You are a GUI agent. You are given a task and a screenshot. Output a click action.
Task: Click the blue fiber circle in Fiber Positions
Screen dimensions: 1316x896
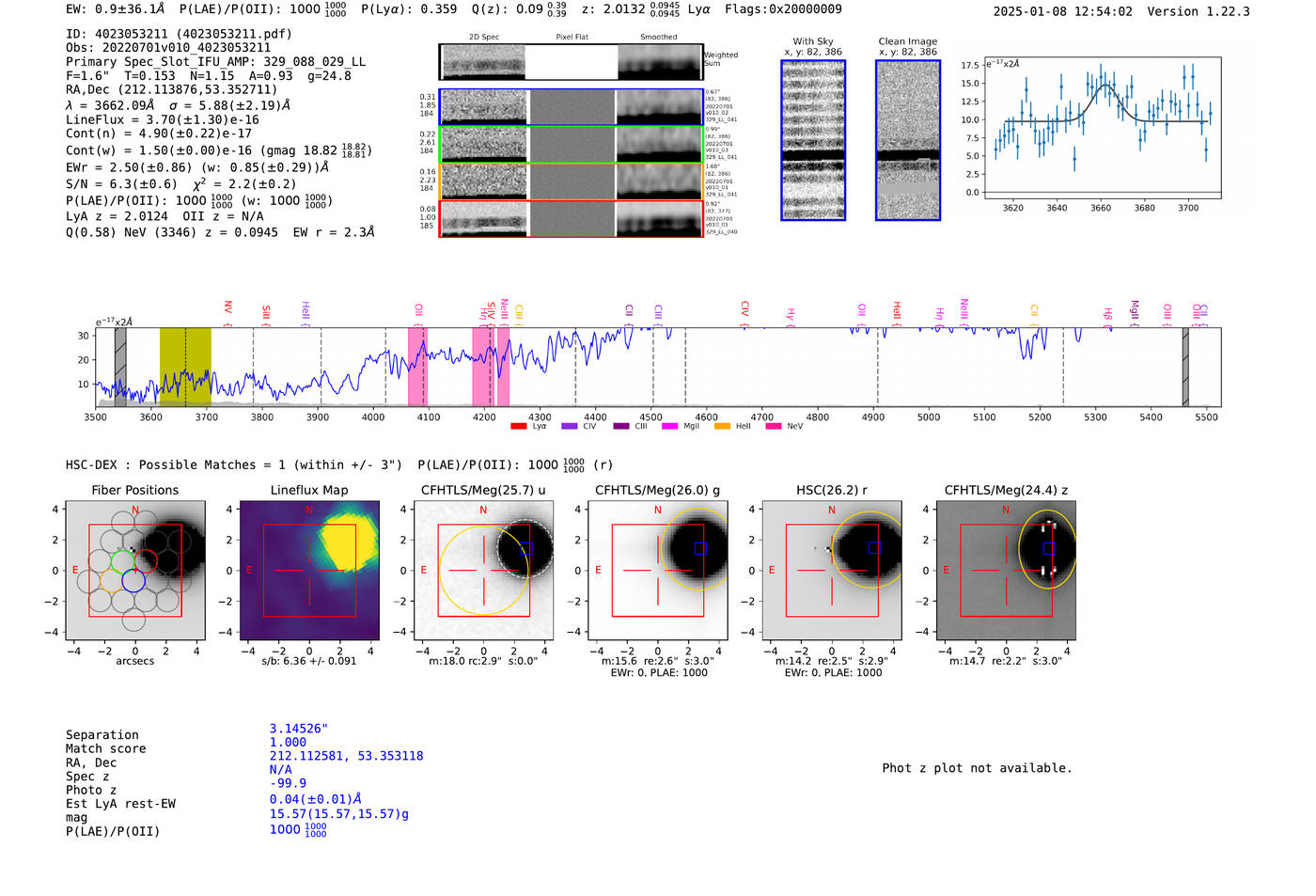tap(133, 581)
